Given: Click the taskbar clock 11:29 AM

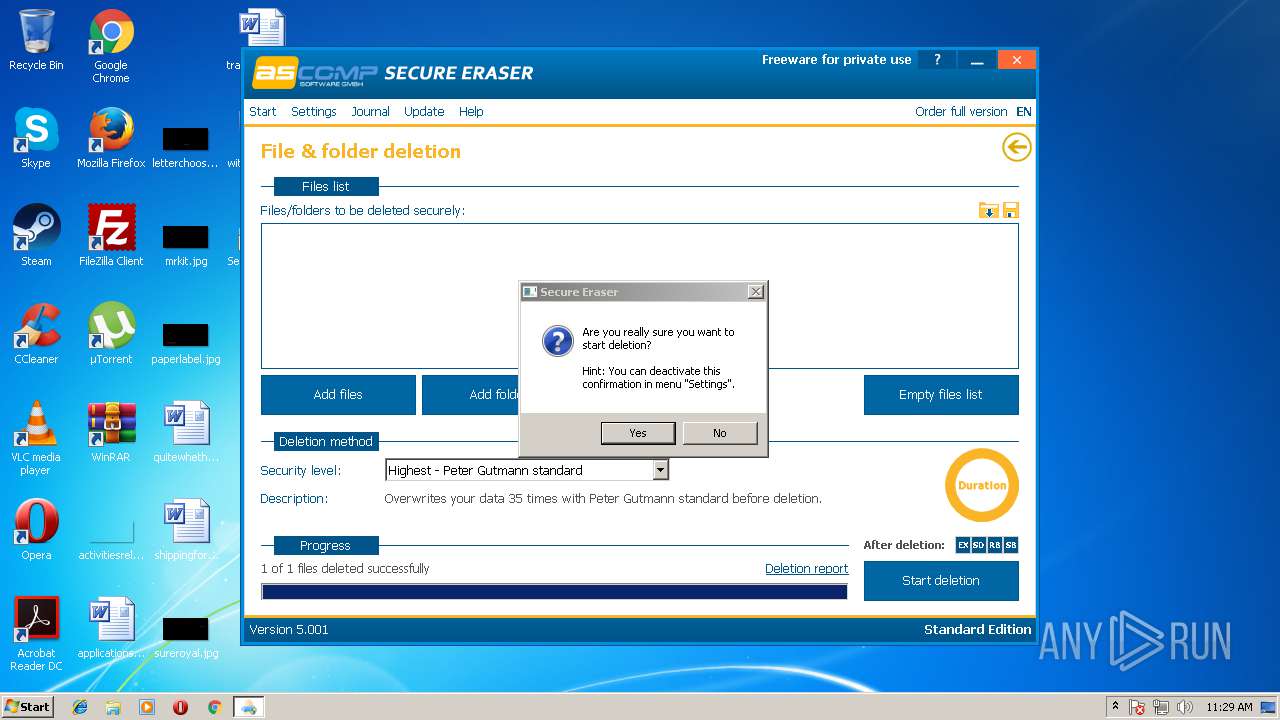Looking at the screenshot, I should [x=1229, y=707].
